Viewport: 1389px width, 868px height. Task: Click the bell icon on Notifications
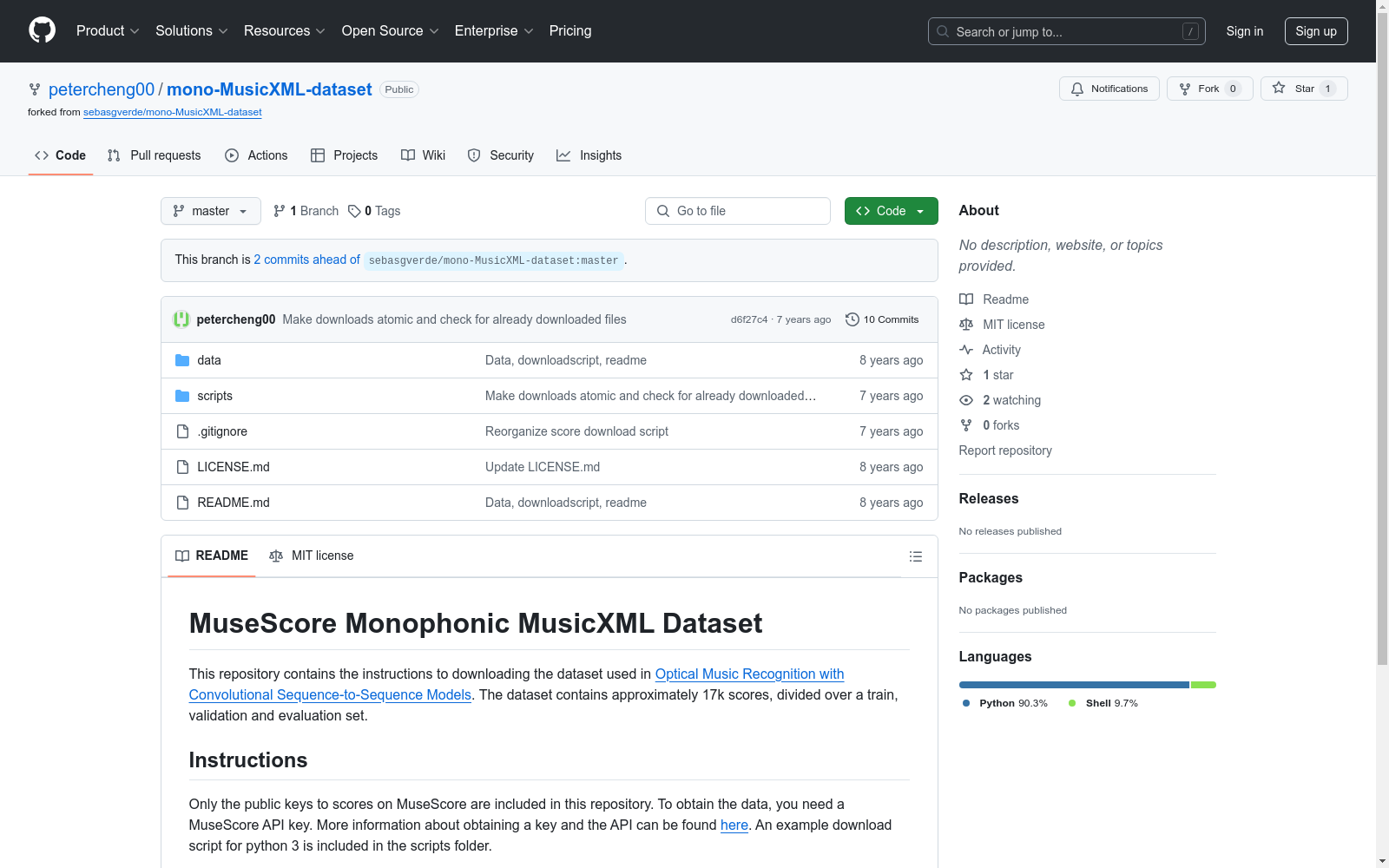[x=1077, y=89]
